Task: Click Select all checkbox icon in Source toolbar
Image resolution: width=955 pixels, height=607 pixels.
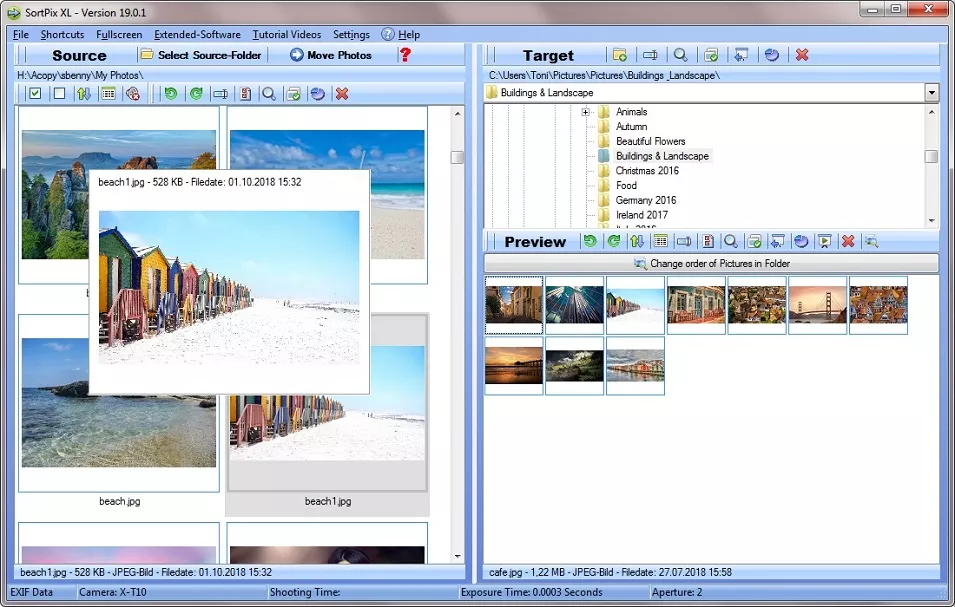Action: pos(35,94)
